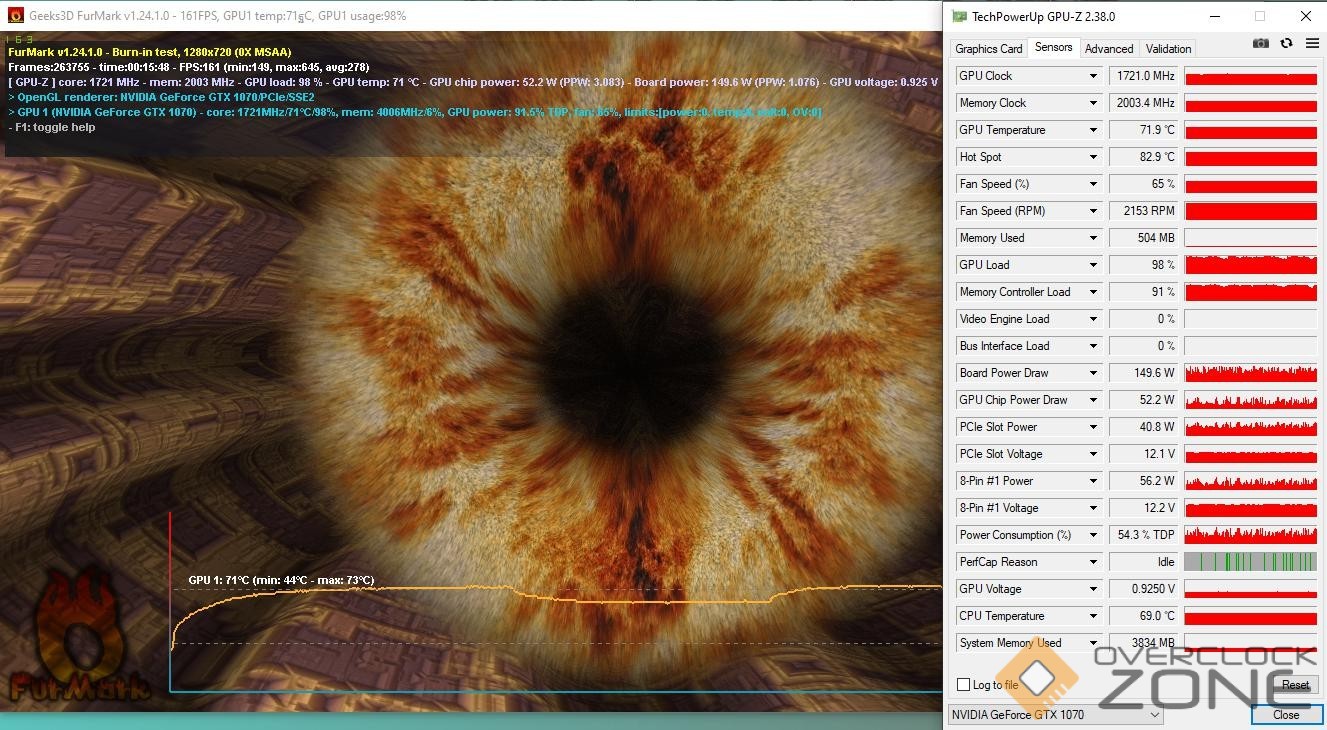1327x730 pixels.
Task: Click the camera screenshot icon in GPU-Z
Action: pyautogui.click(x=1261, y=43)
